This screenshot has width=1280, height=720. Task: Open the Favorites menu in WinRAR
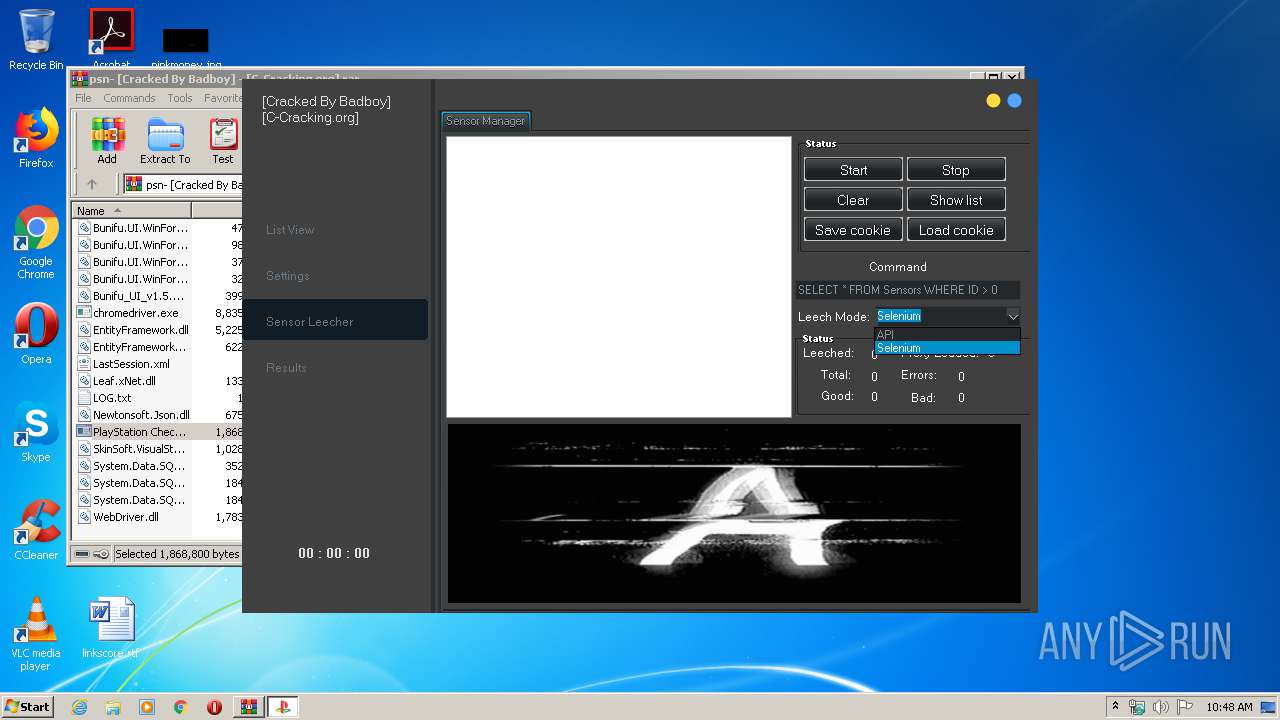[222, 98]
